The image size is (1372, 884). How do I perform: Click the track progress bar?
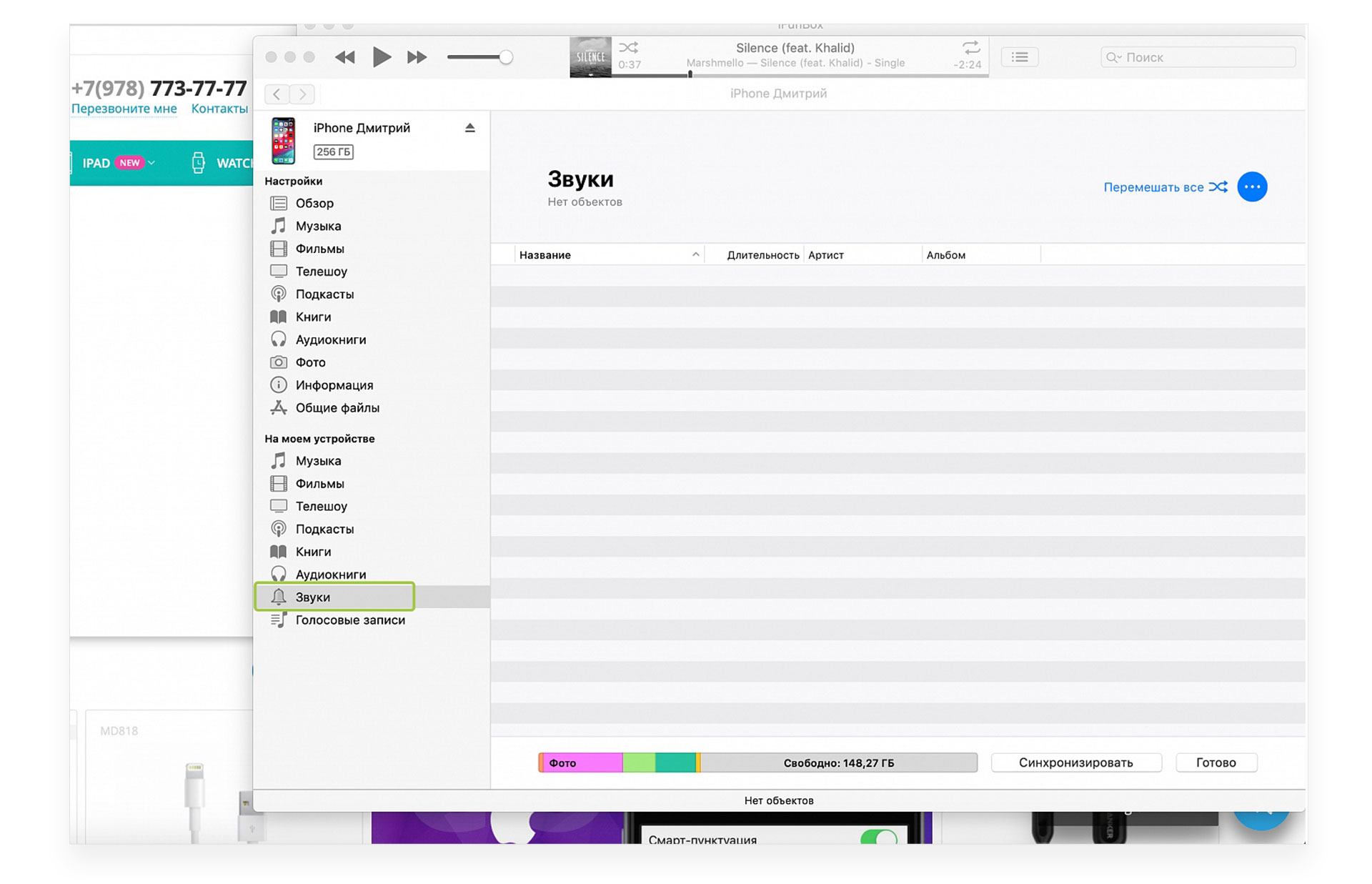pyautogui.click(x=800, y=75)
